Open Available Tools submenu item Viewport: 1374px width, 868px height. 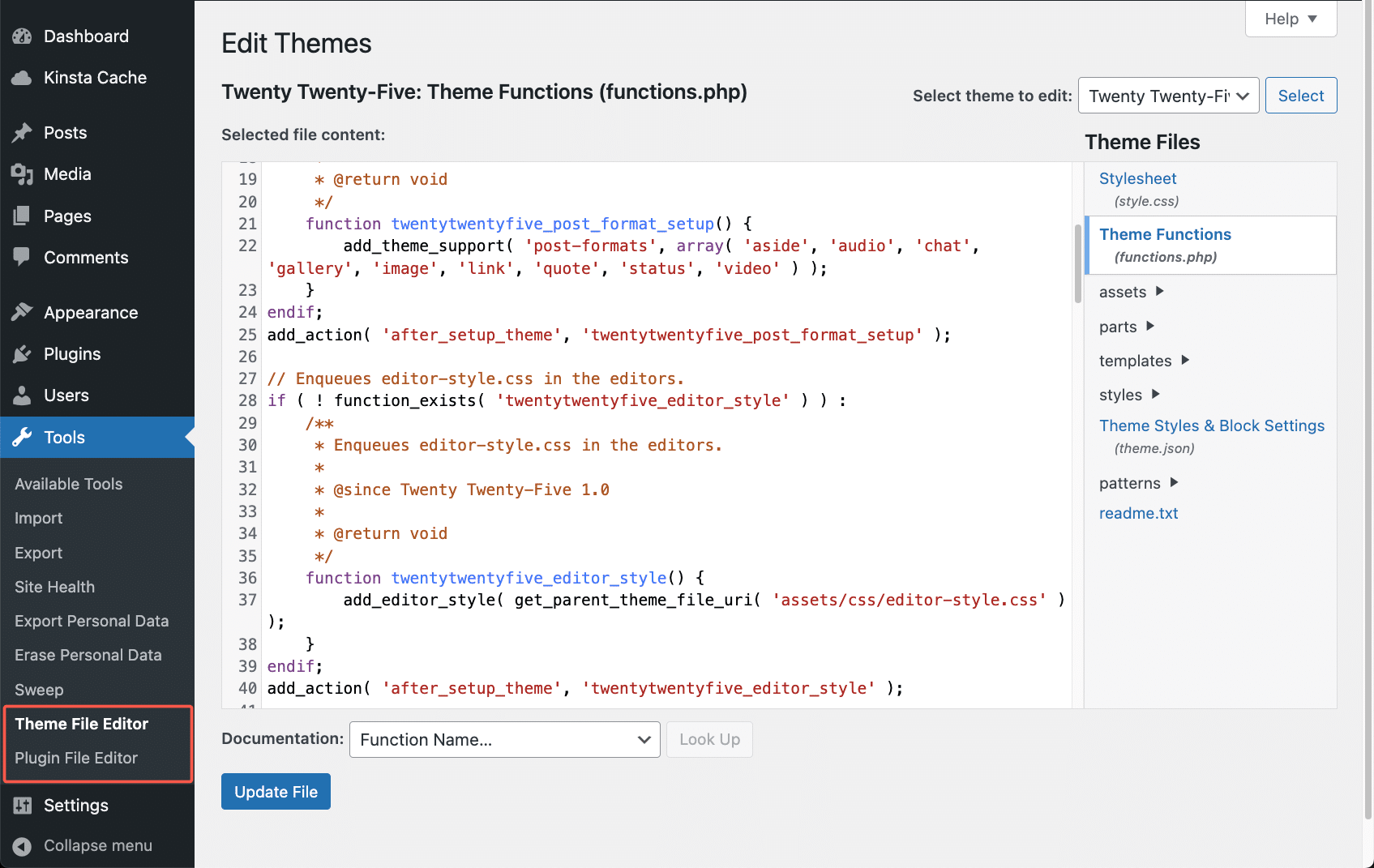click(69, 484)
